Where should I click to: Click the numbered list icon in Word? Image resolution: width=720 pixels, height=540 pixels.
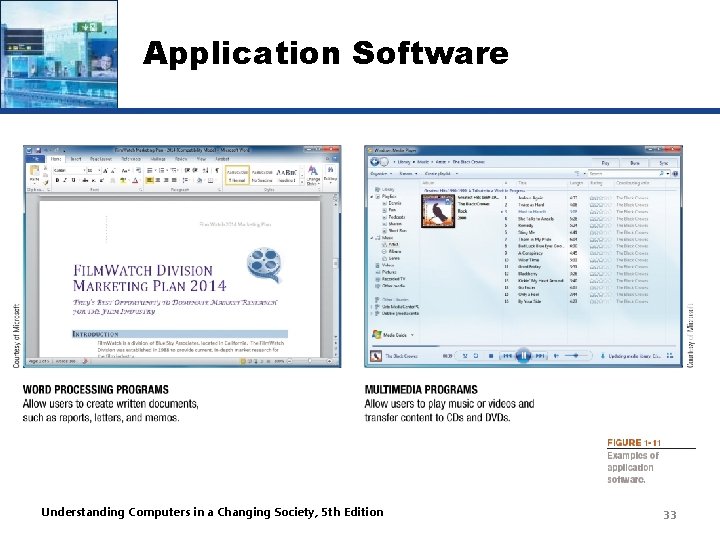[x=162, y=170]
